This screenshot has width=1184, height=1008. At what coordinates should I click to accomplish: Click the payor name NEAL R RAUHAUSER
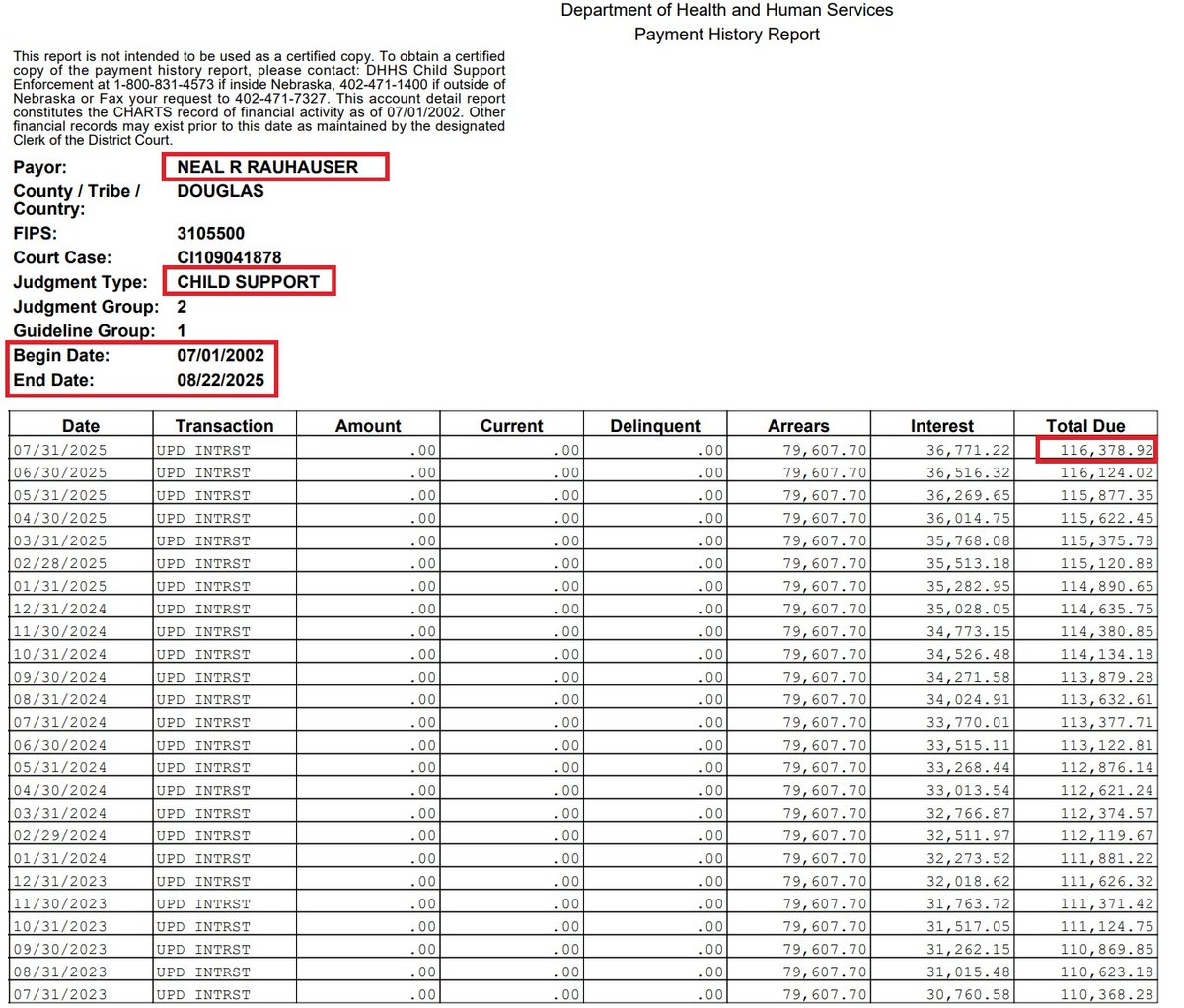pyautogui.click(x=267, y=167)
